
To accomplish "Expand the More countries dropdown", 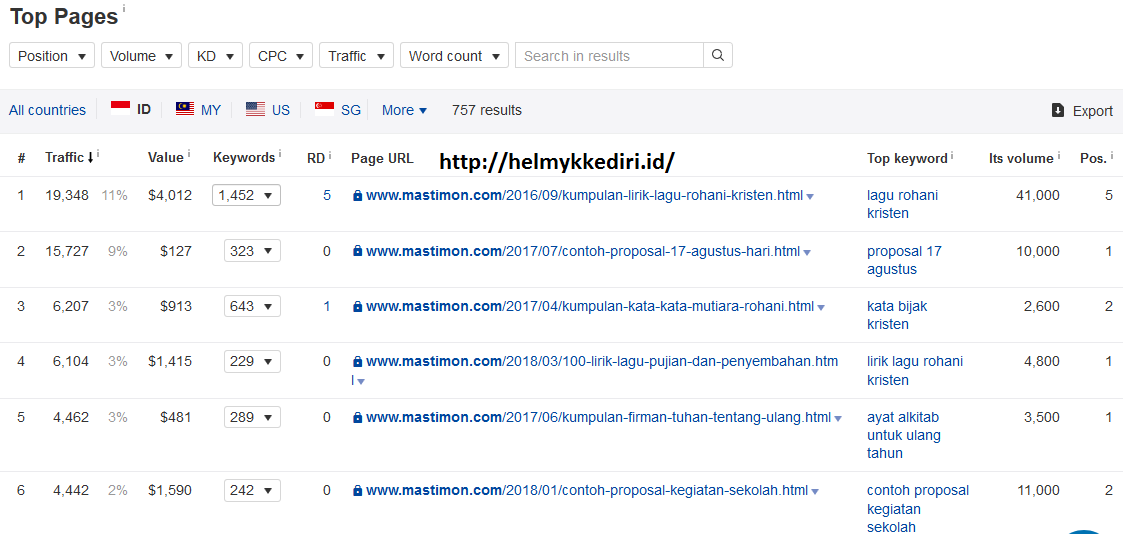I will pyautogui.click(x=405, y=110).
